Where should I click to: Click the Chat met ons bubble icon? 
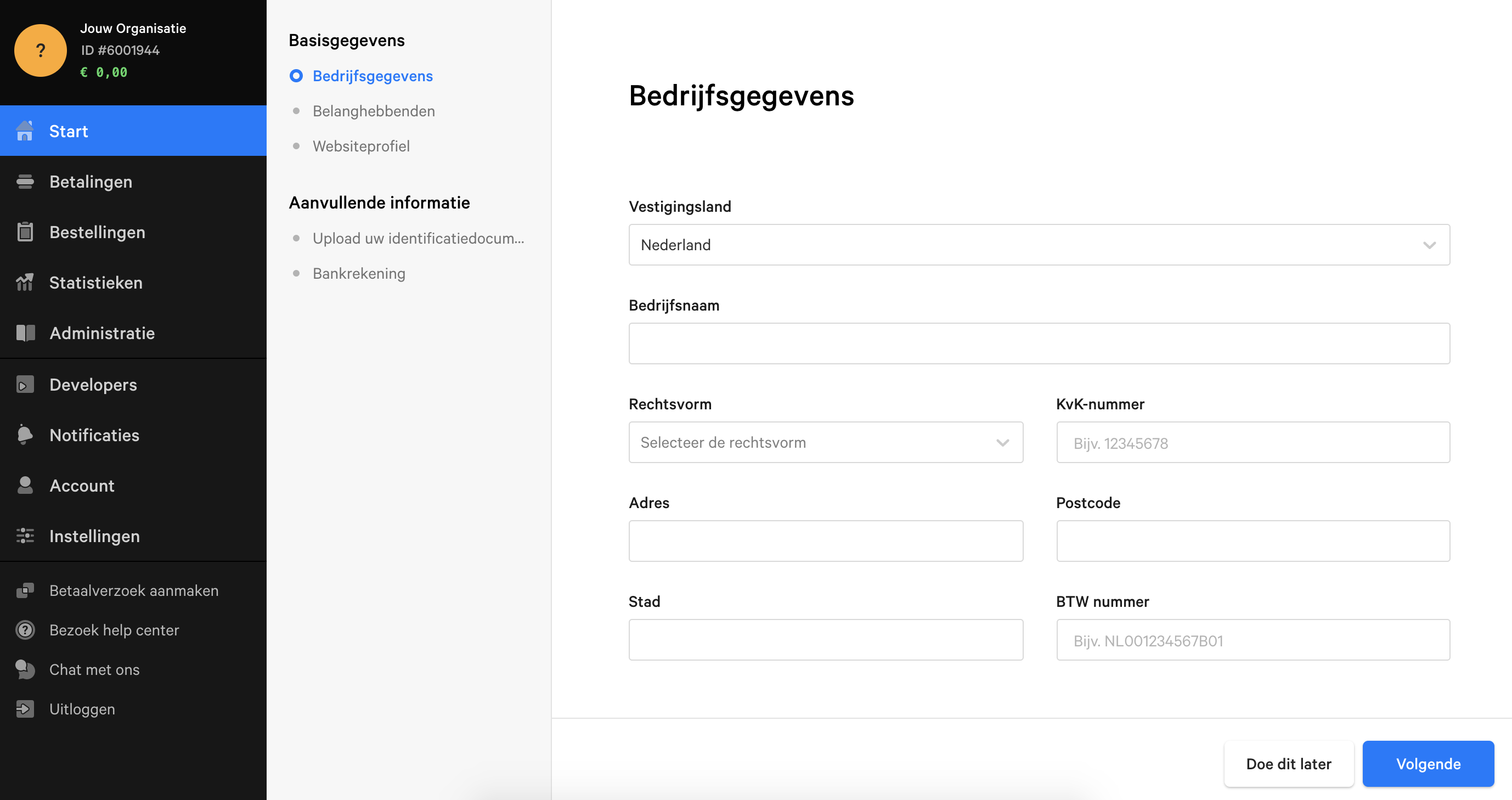[x=25, y=669]
